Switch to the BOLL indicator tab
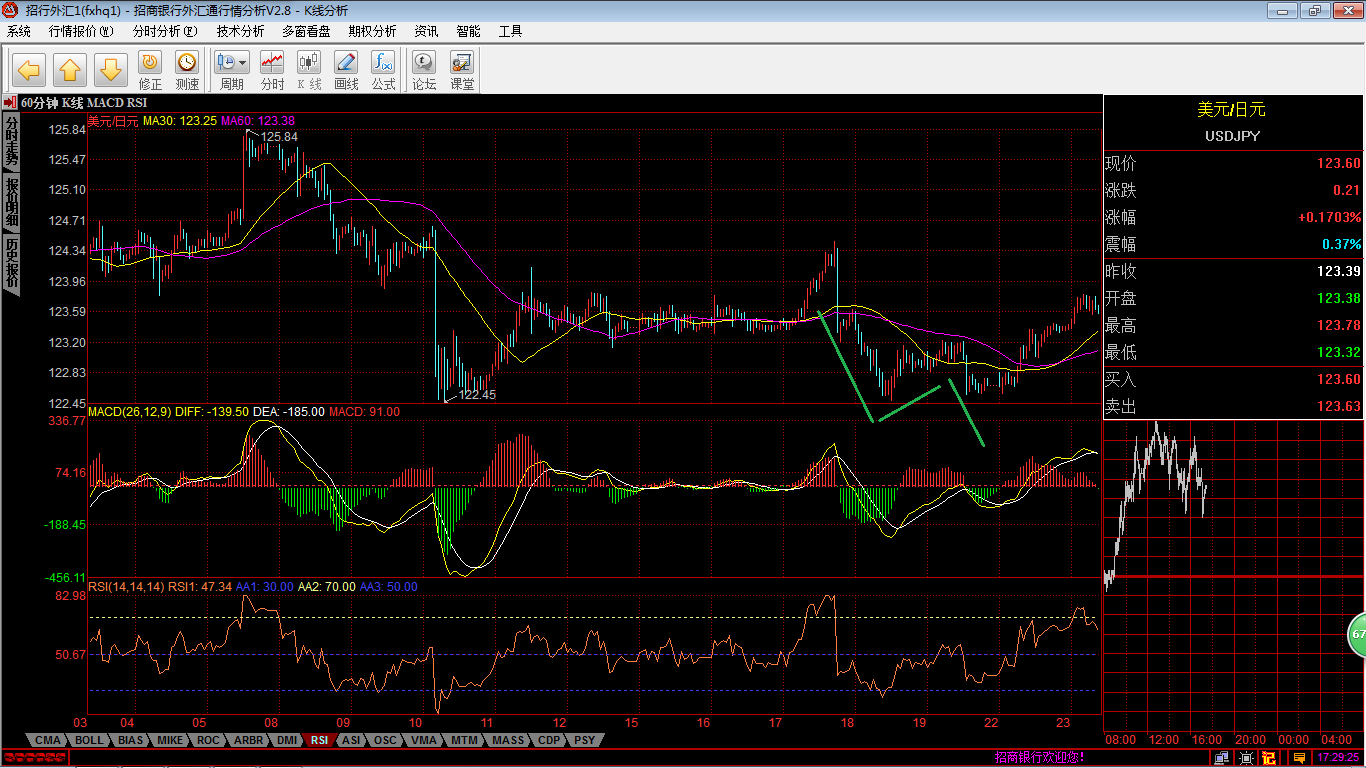The image size is (1366, 768). coord(89,741)
